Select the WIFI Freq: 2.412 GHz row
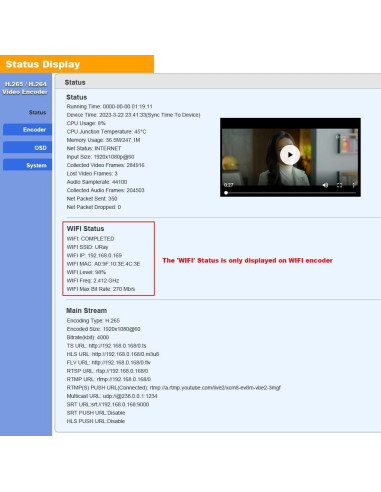The height and width of the screenshot is (492, 381). (93, 280)
